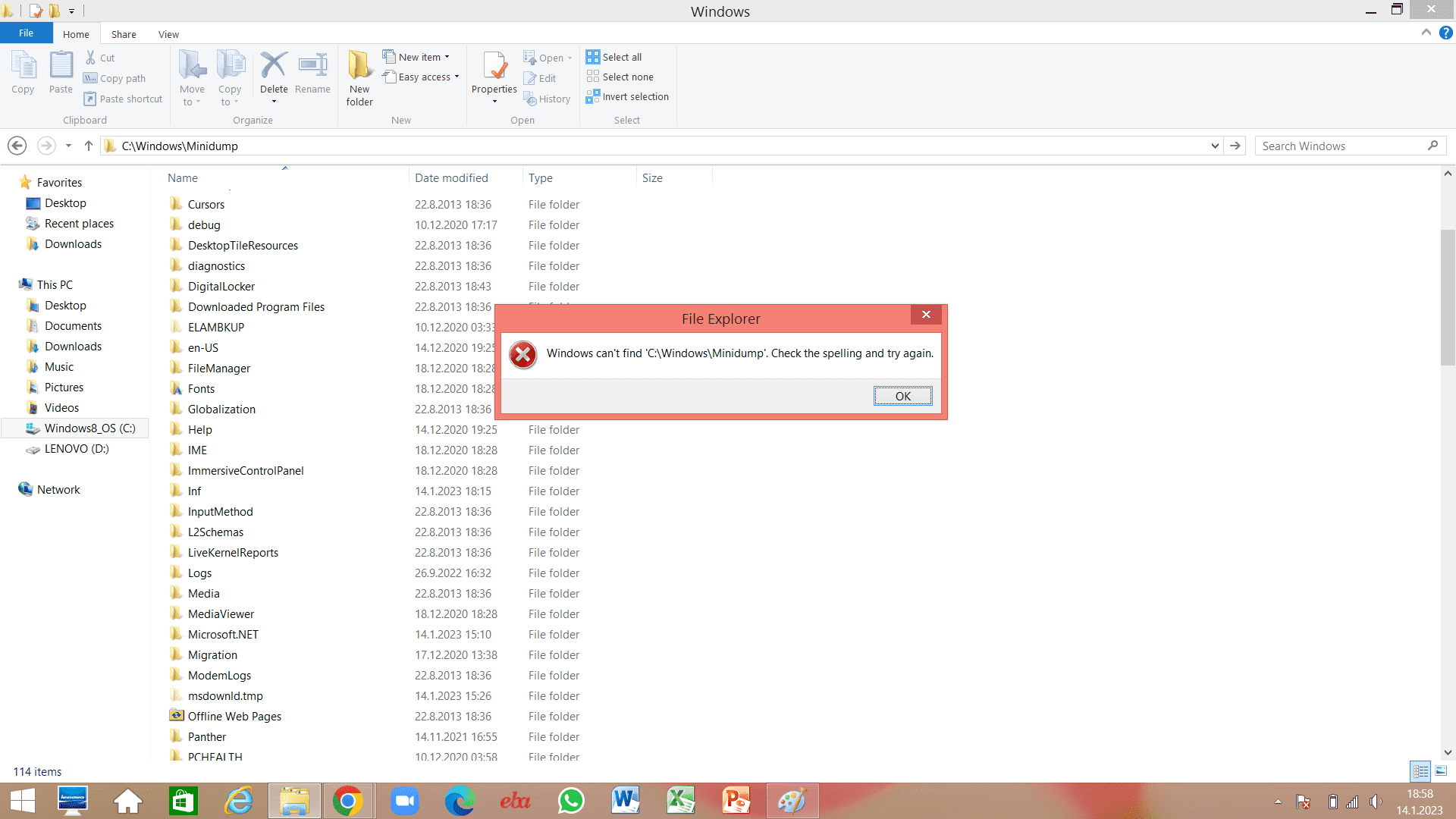
Task: Open the help question mark icon
Action: click(x=1445, y=33)
